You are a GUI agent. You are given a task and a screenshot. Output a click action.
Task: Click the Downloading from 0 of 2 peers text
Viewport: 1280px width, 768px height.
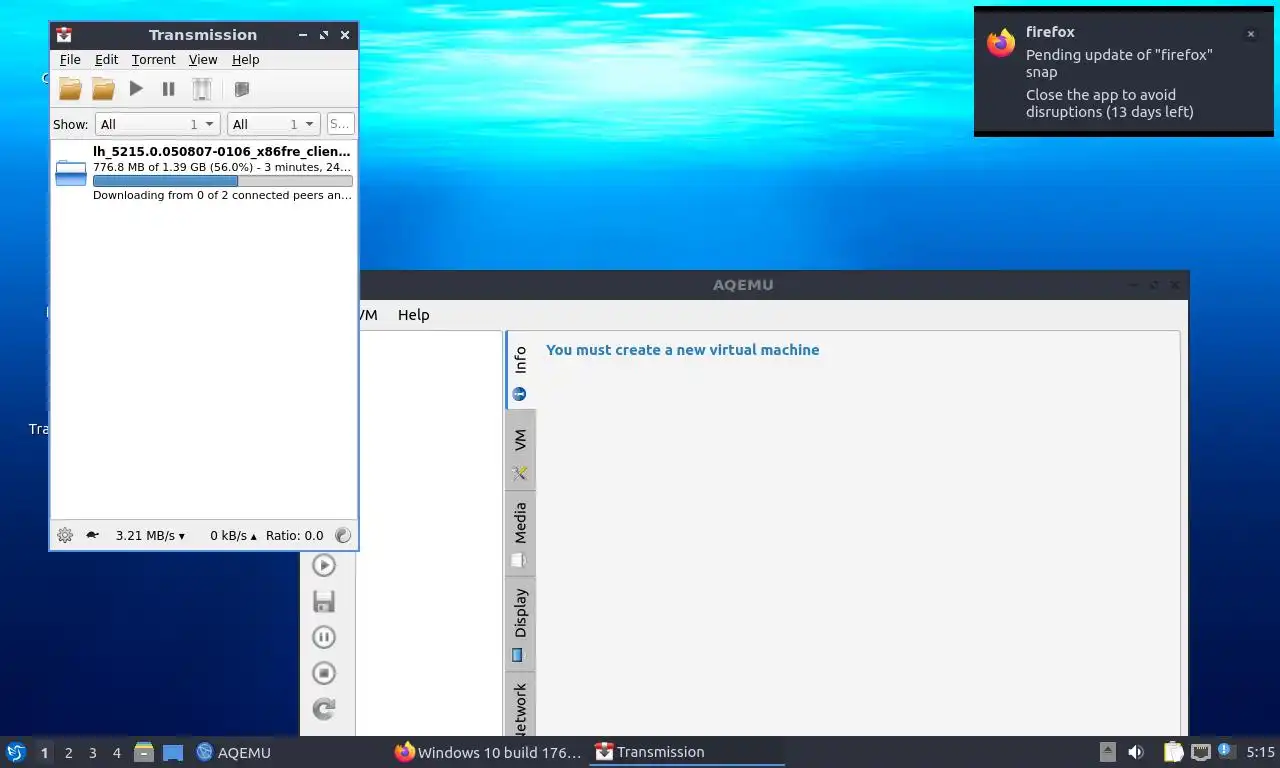coord(222,195)
